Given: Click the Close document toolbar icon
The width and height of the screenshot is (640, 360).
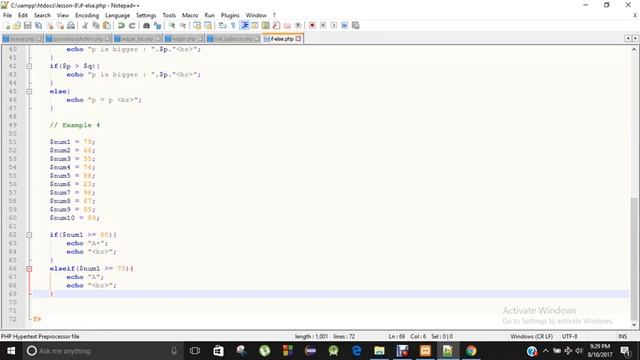Looking at the screenshot, I should tap(49, 25).
